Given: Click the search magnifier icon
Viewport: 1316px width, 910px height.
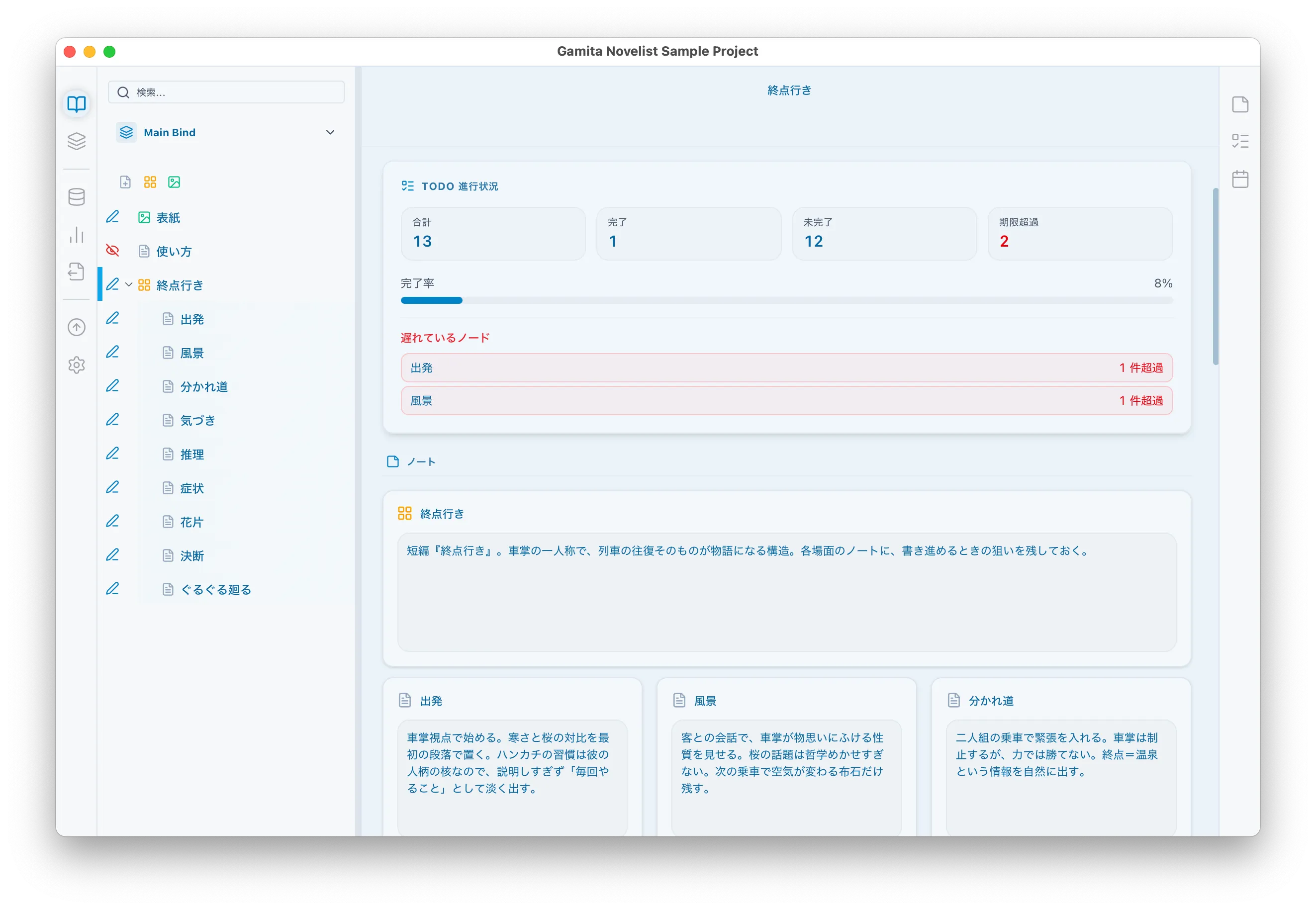Looking at the screenshot, I should (x=123, y=92).
